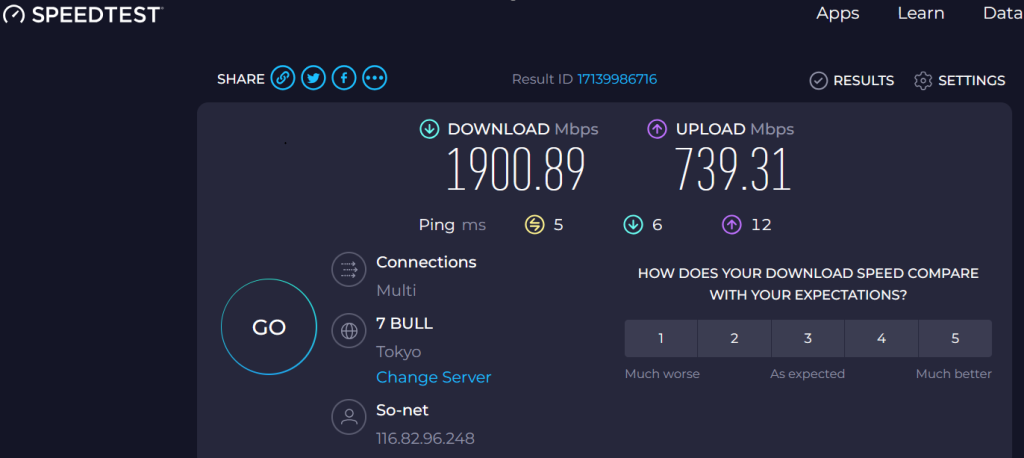This screenshot has width=1024, height=458.
Task: Click the Connections multi icon
Action: (x=349, y=269)
